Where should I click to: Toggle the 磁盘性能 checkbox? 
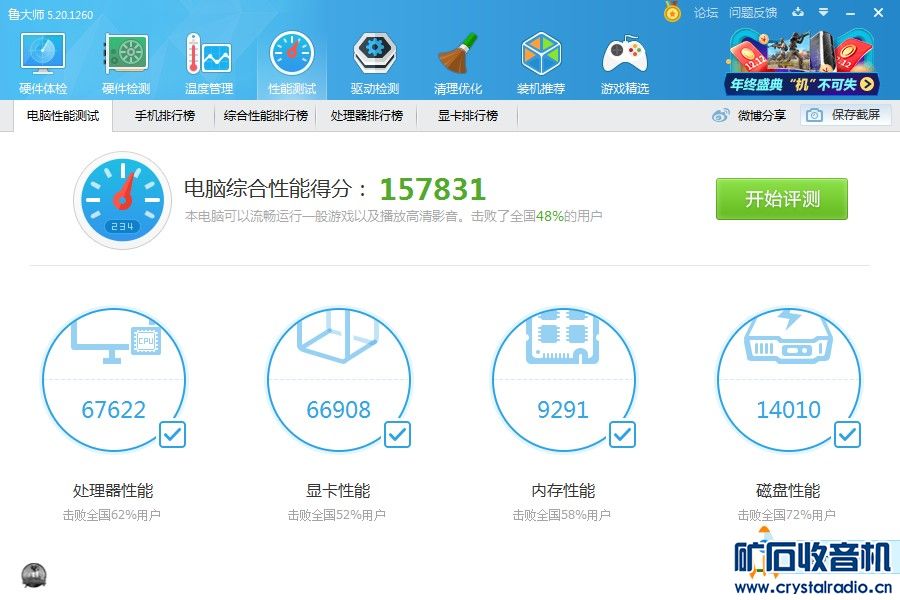click(x=847, y=434)
